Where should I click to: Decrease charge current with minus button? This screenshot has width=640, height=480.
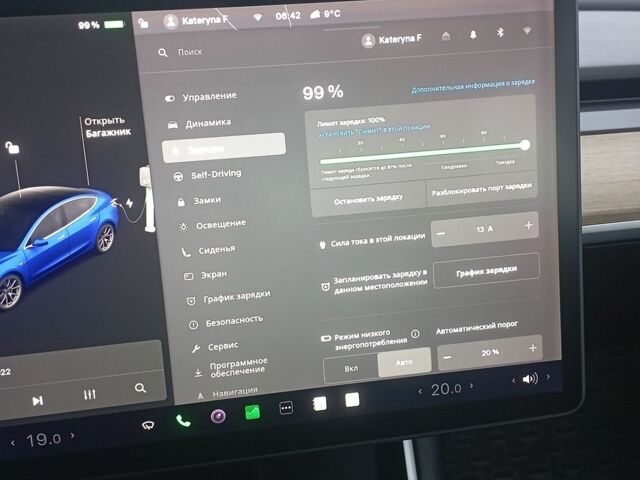[x=441, y=234]
